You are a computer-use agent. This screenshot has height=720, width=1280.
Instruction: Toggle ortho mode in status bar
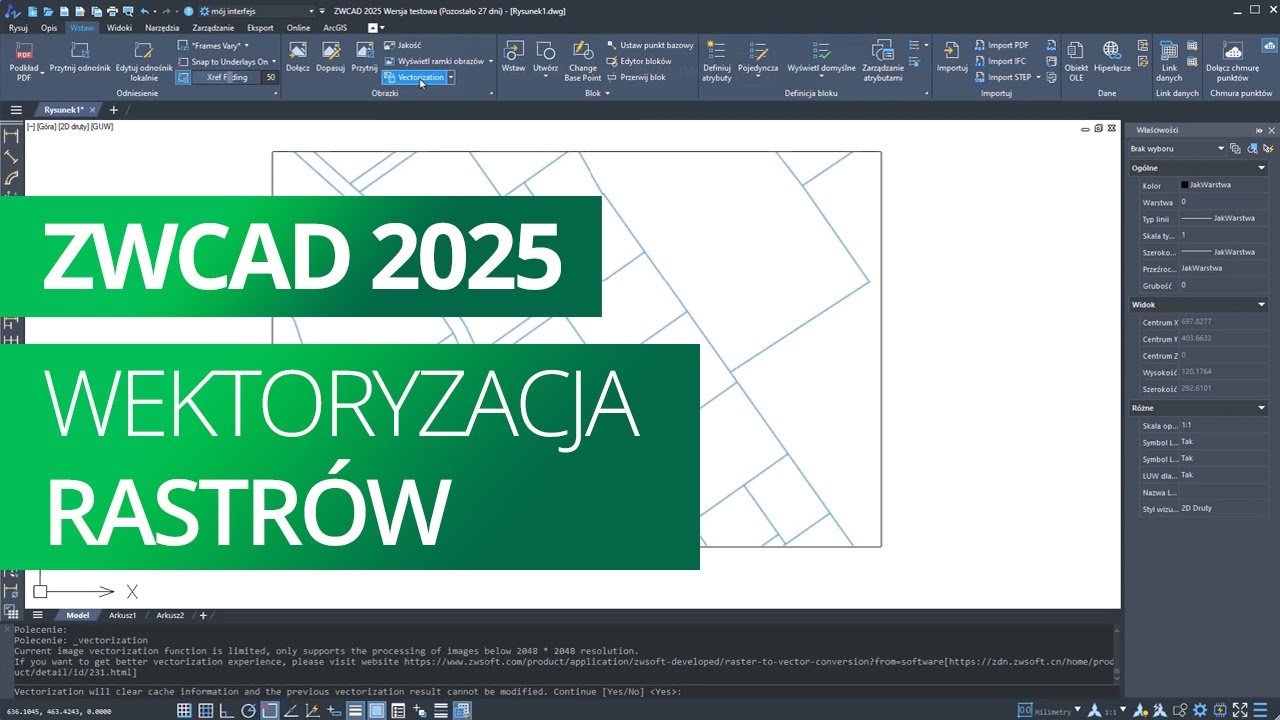227,711
